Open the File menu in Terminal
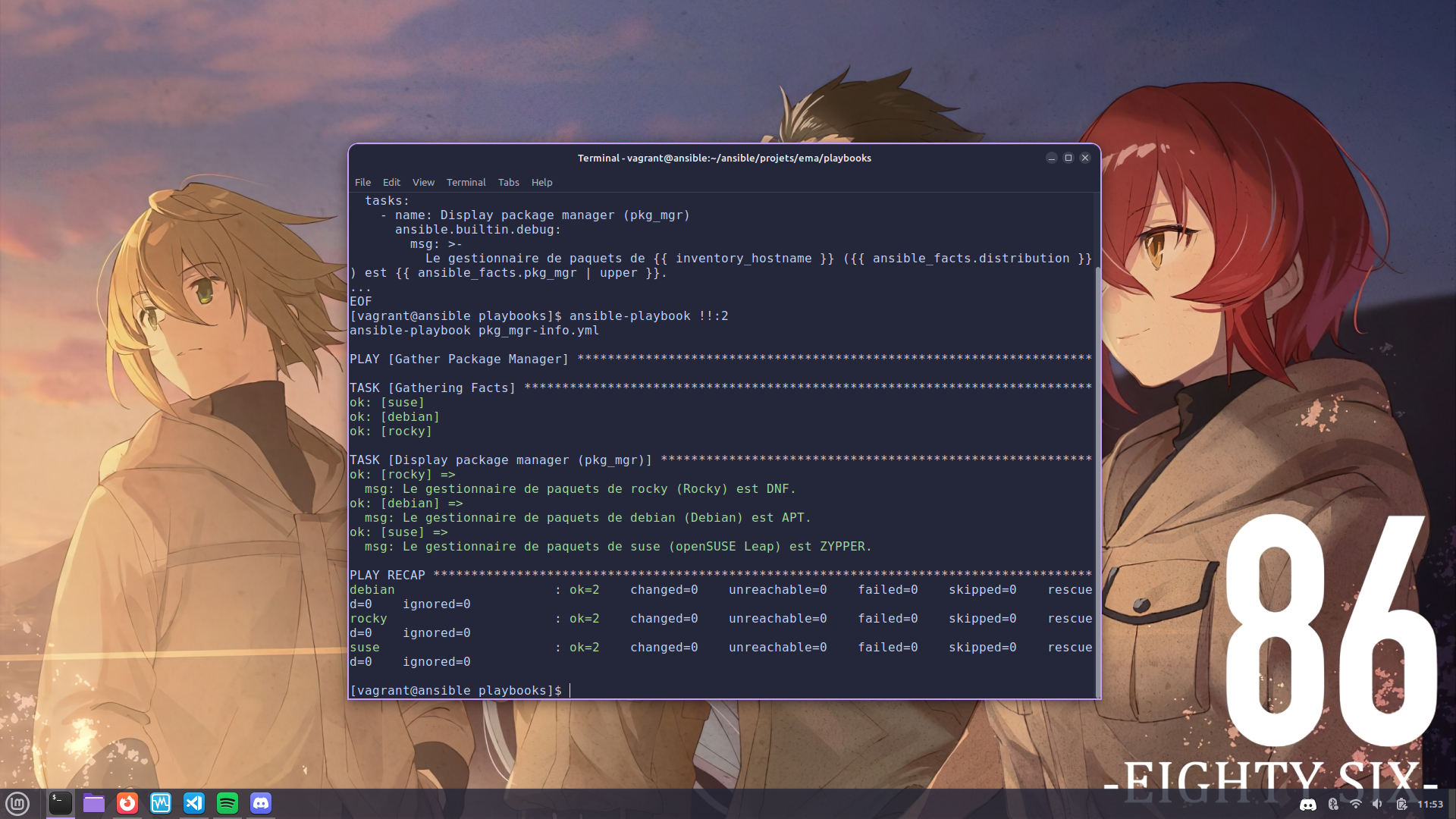The width and height of the screenshot is (1456, 819). [362, 183]
